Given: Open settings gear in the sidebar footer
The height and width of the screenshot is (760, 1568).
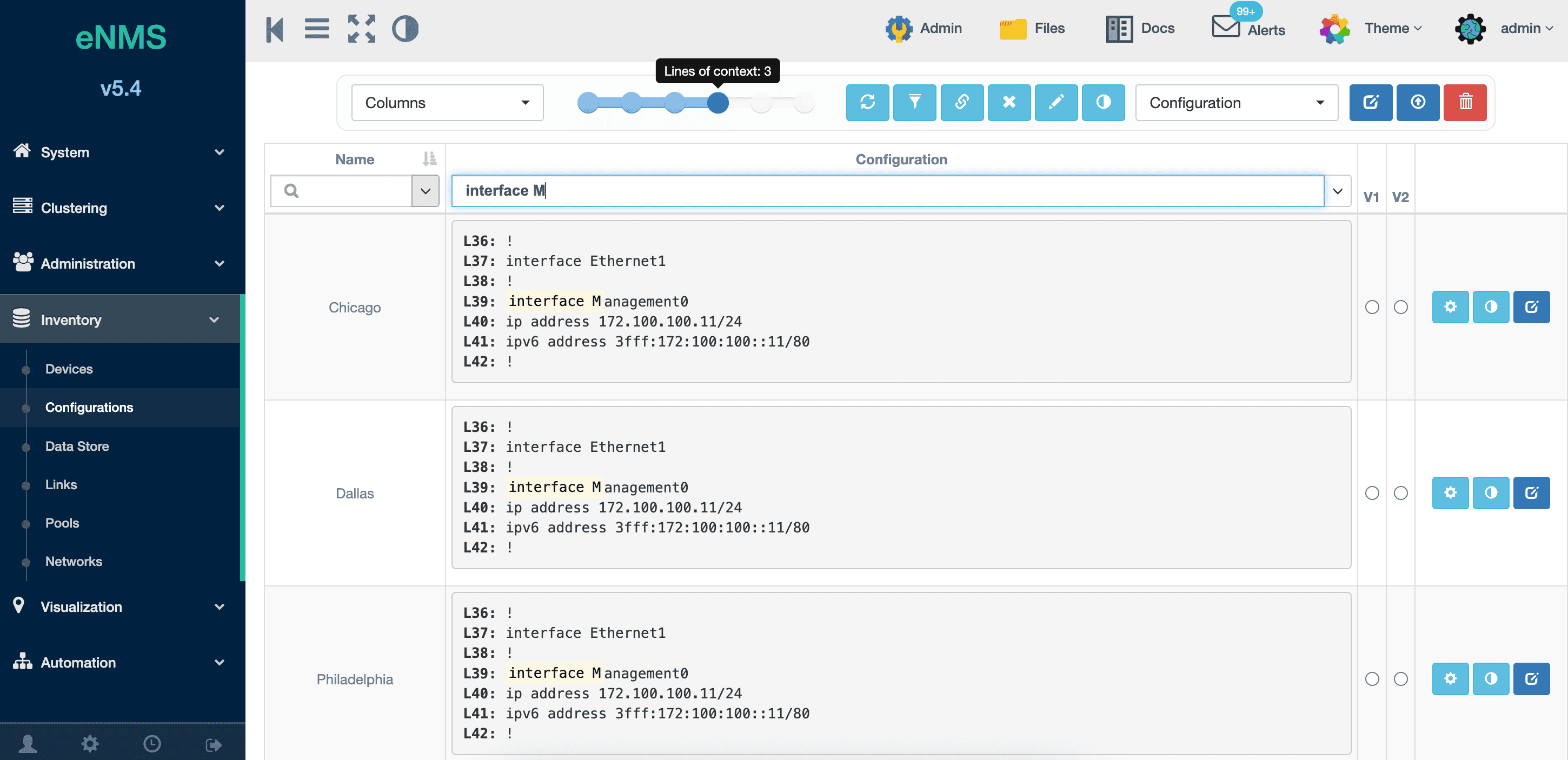Looking at the screenshot, I should (x=90, y=744).
